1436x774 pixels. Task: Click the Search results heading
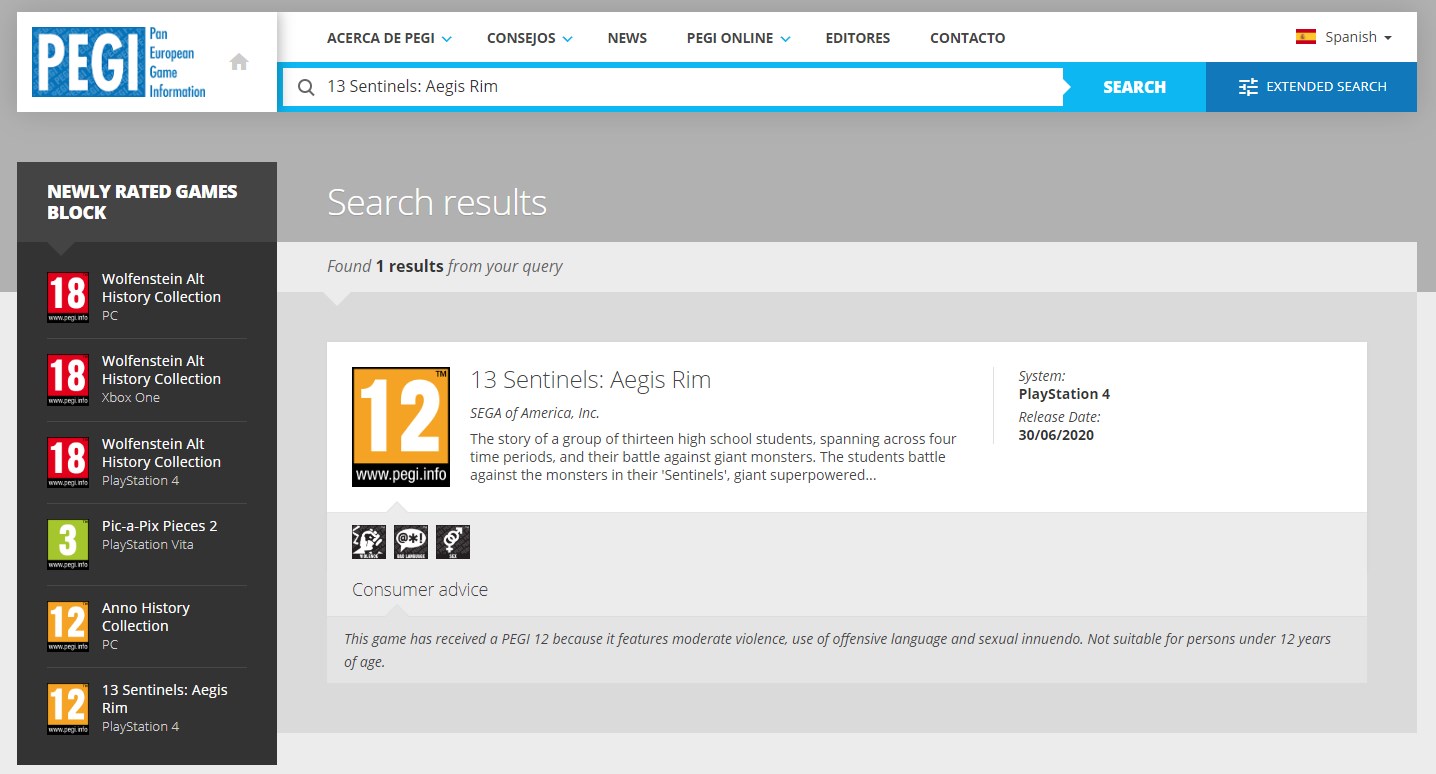click(437, 203)
